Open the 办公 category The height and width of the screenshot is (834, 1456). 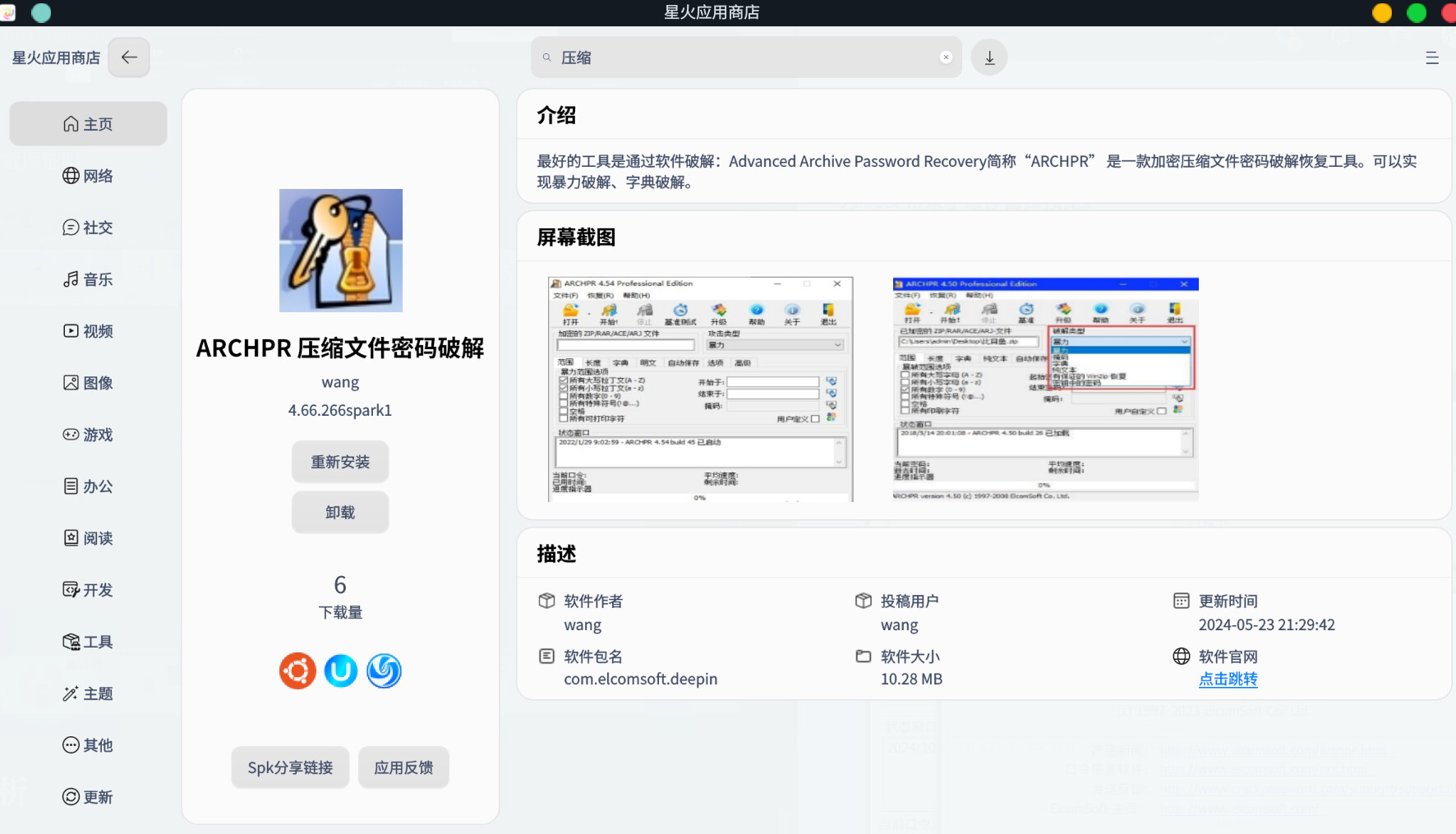88,486
